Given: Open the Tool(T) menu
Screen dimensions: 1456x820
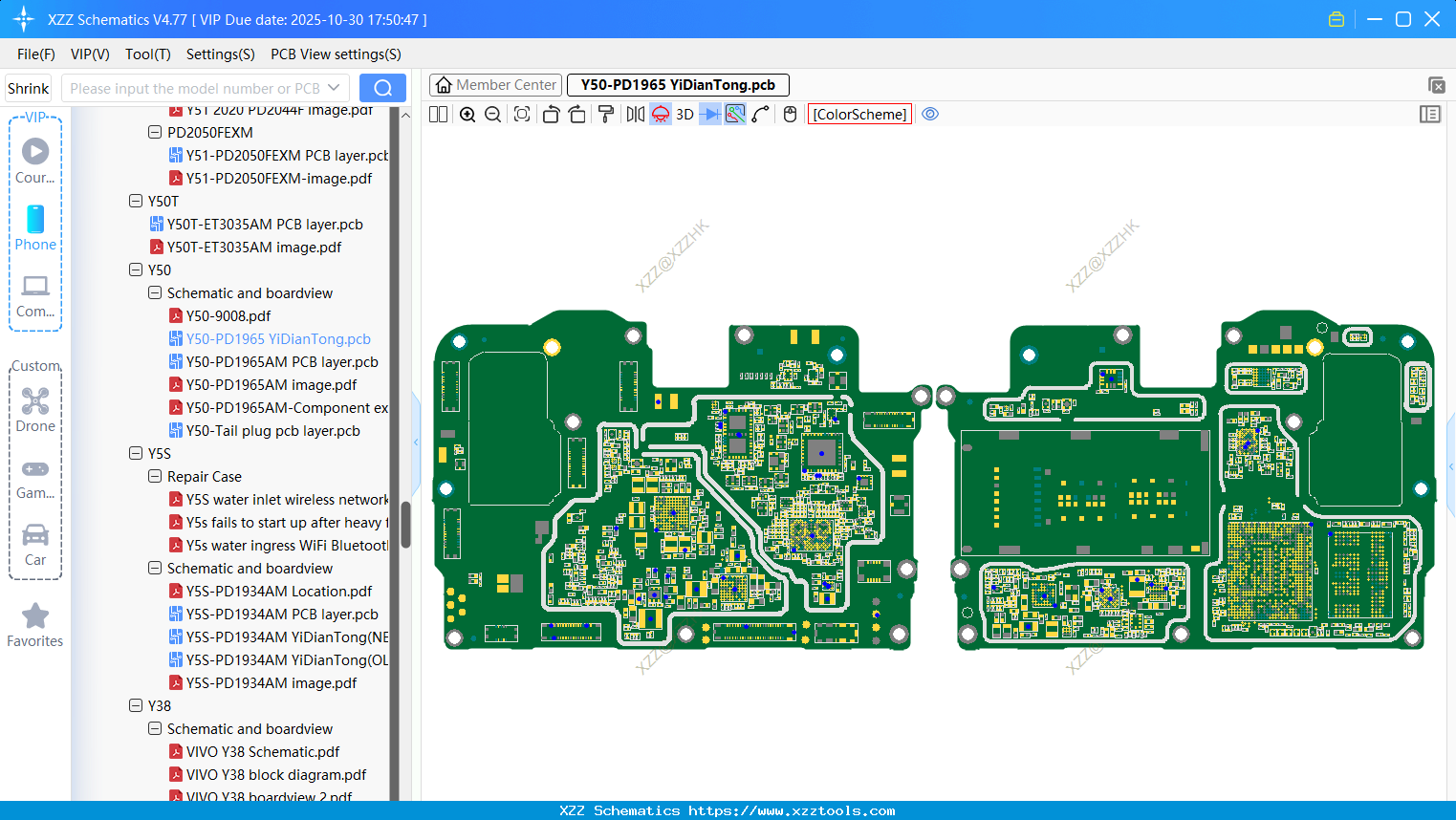Looking at the screenshot, I should [x=147, y=54].
